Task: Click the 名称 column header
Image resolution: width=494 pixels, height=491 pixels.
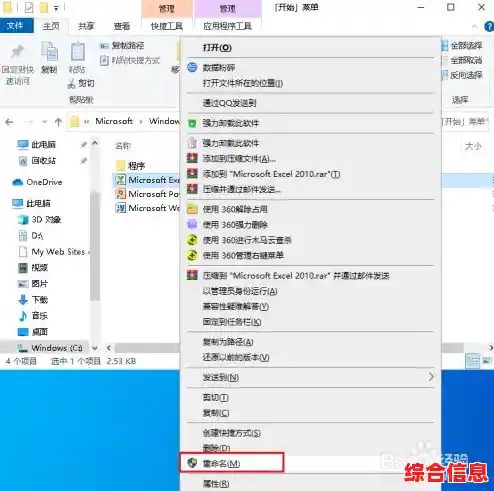Action: click(123, 146)
